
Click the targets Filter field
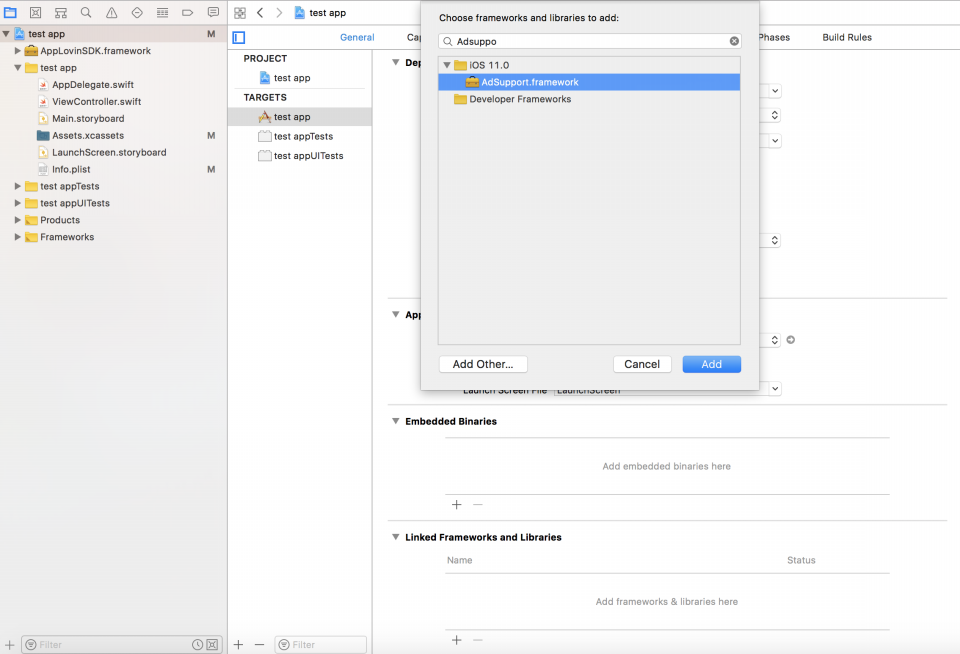coord(320,644)
